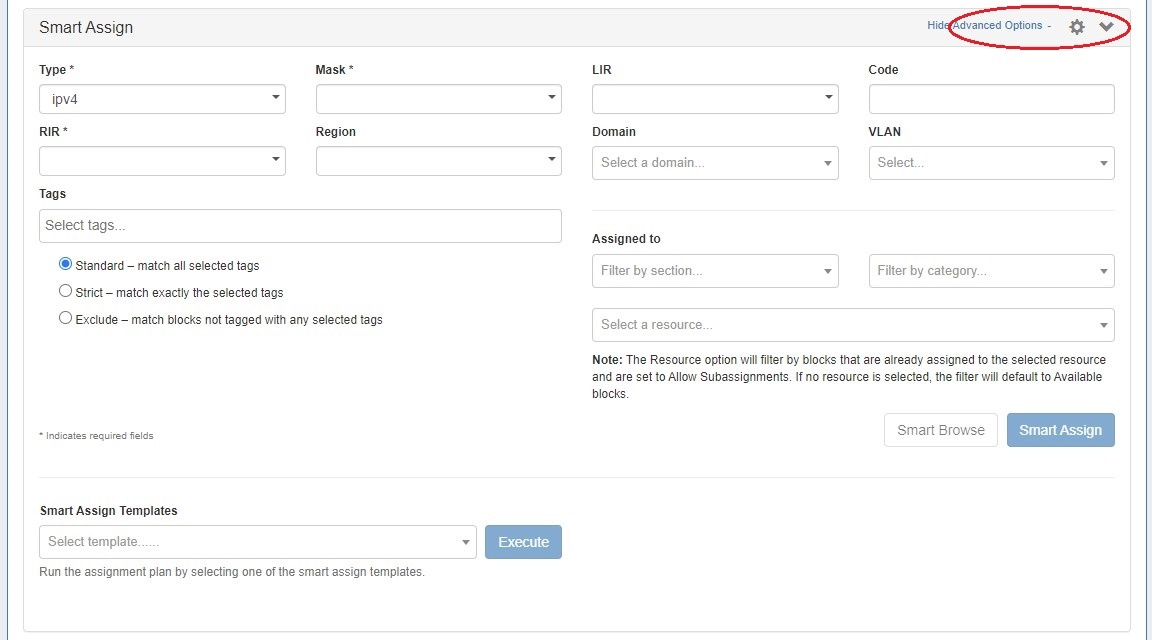Open Filter by category dropdown

[991, 271]
